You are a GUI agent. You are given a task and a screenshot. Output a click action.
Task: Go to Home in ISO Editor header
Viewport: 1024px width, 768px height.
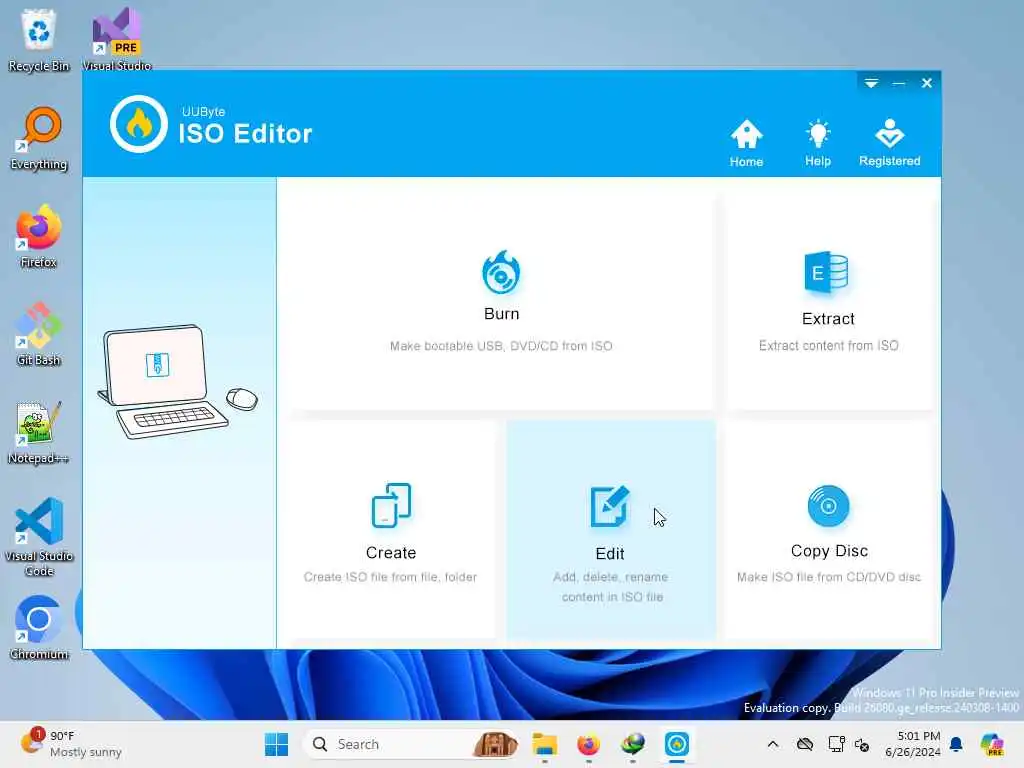pos(746,143)
